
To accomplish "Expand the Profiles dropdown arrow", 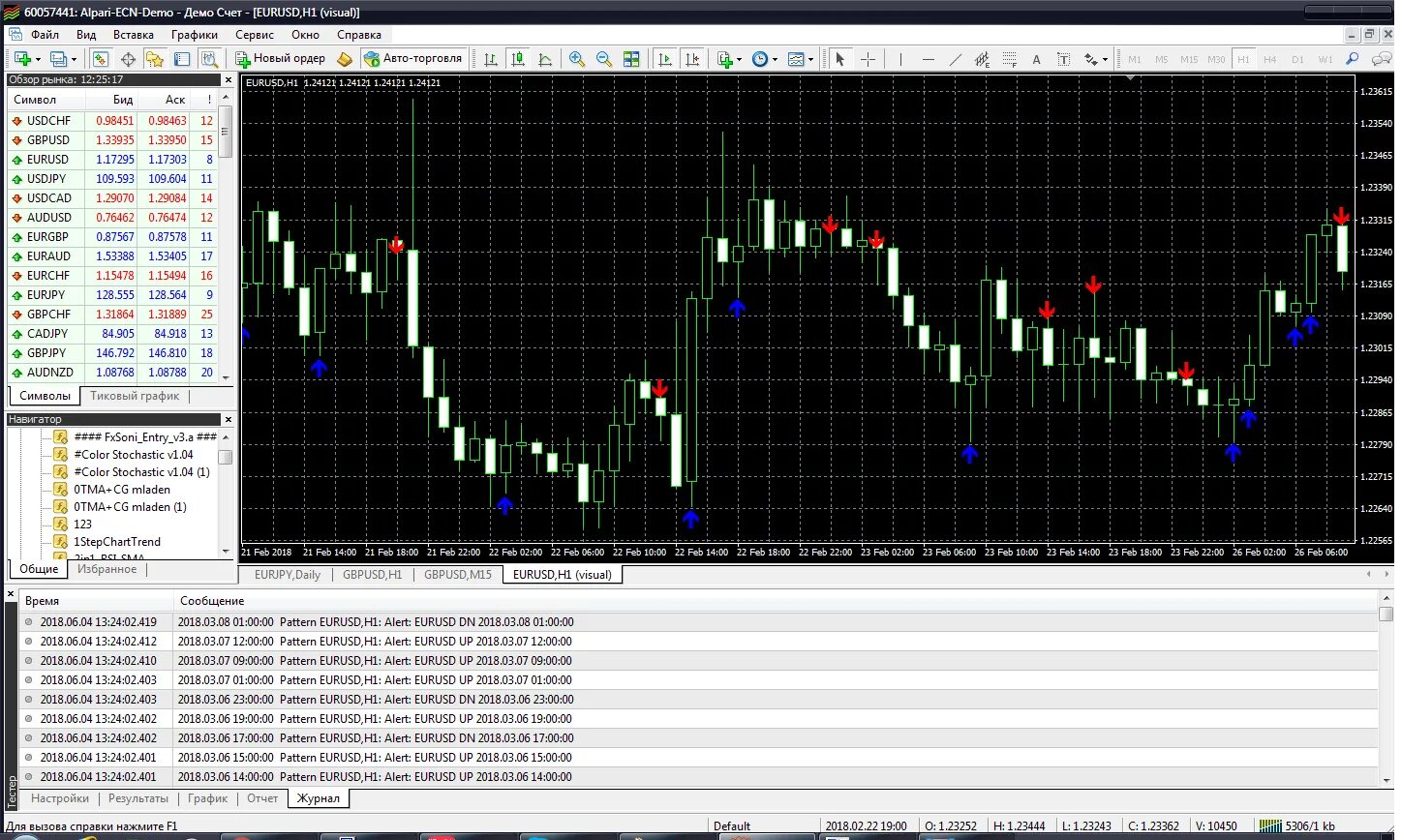I will click(74, 60).
